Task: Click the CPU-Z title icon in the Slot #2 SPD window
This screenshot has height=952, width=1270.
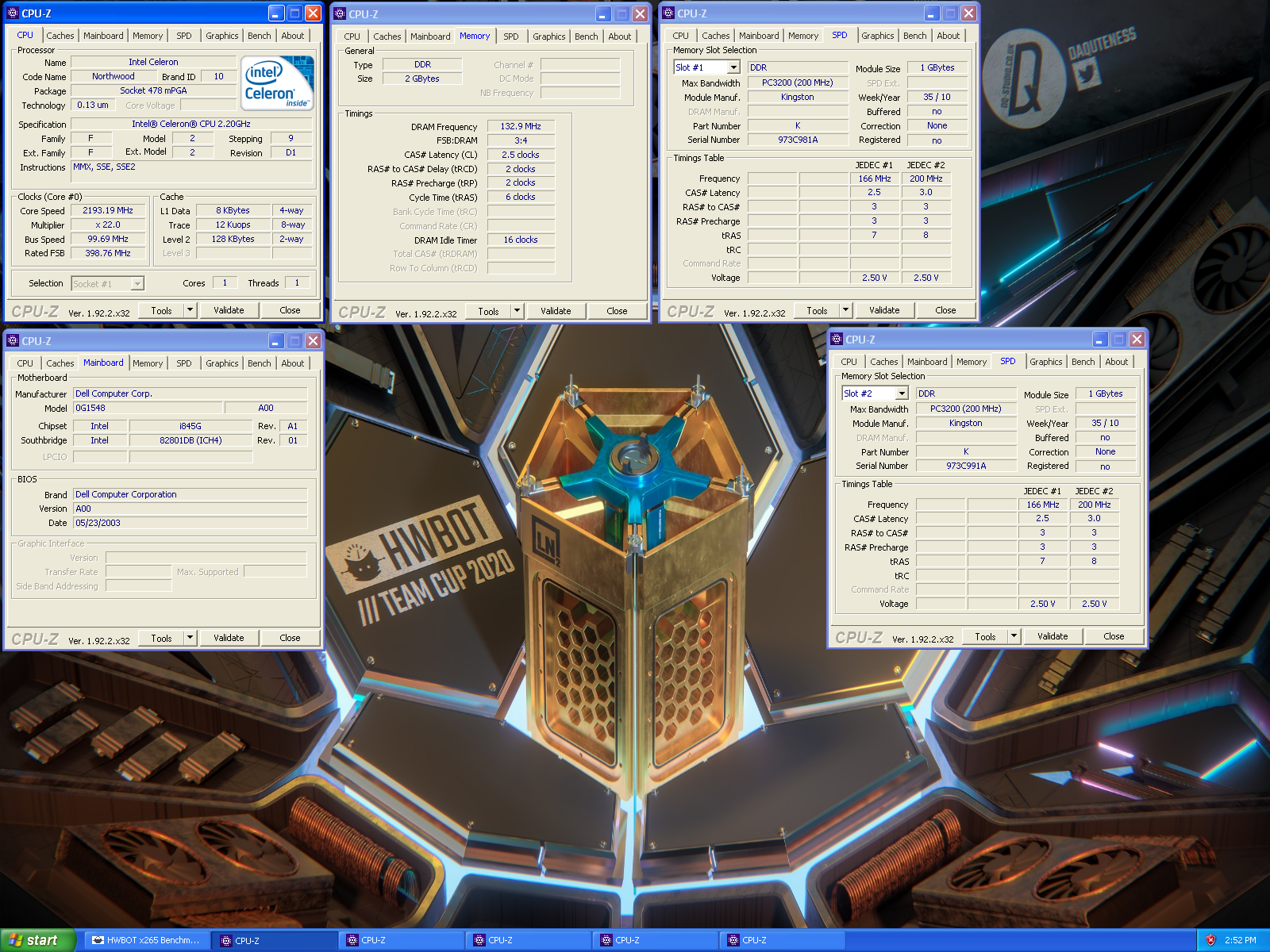Action: pos(837,340)
